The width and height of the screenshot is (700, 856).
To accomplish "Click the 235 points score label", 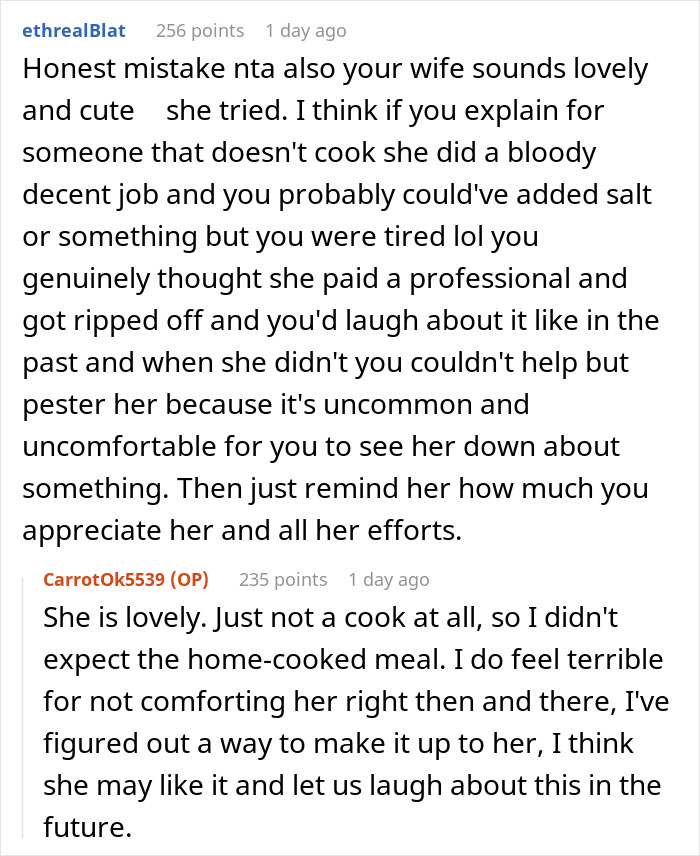I will point(283,579).
